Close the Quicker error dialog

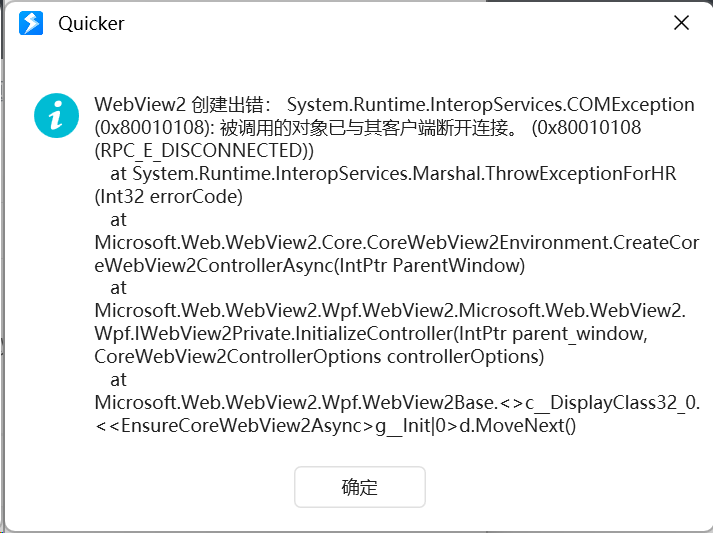pyautogui.click(x=681, y=23)
